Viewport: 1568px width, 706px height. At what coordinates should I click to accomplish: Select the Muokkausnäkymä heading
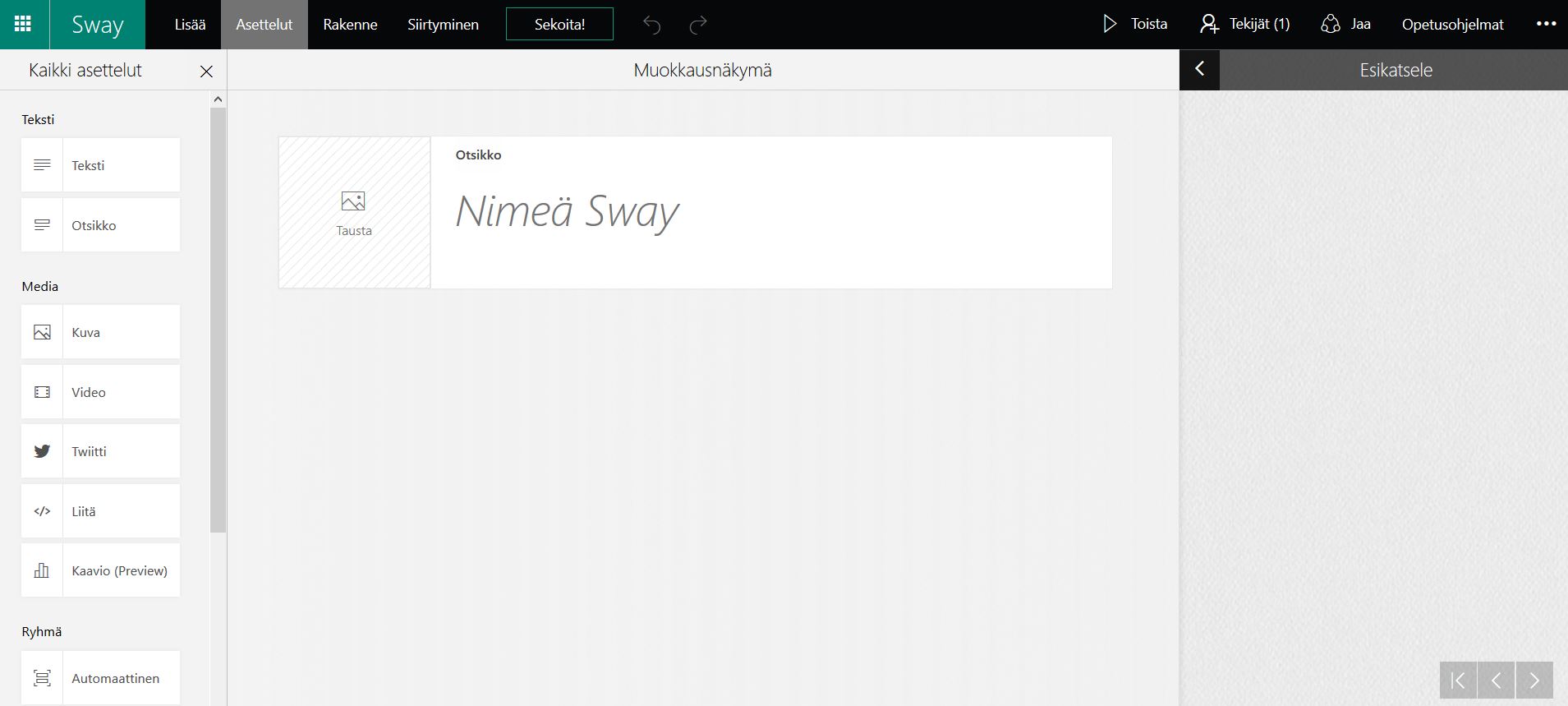click(702, 71)
